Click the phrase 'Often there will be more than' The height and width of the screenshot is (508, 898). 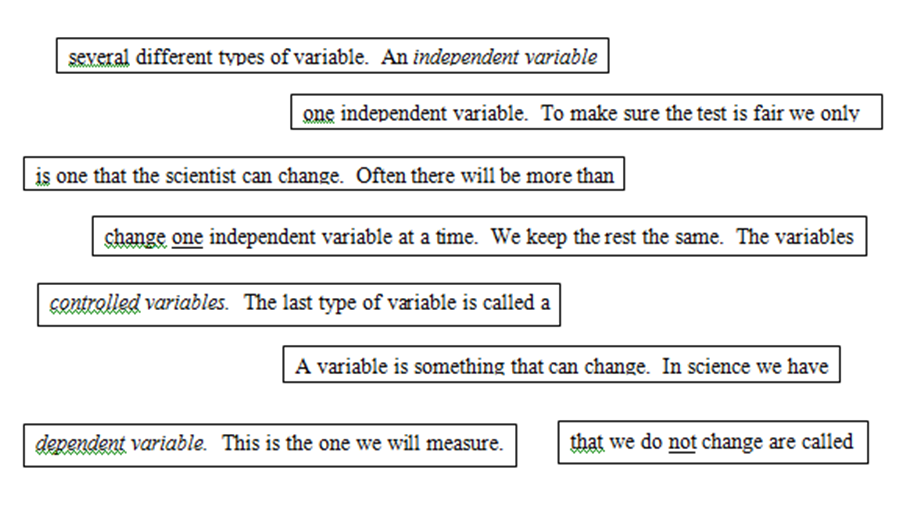[x=485, y=175]
